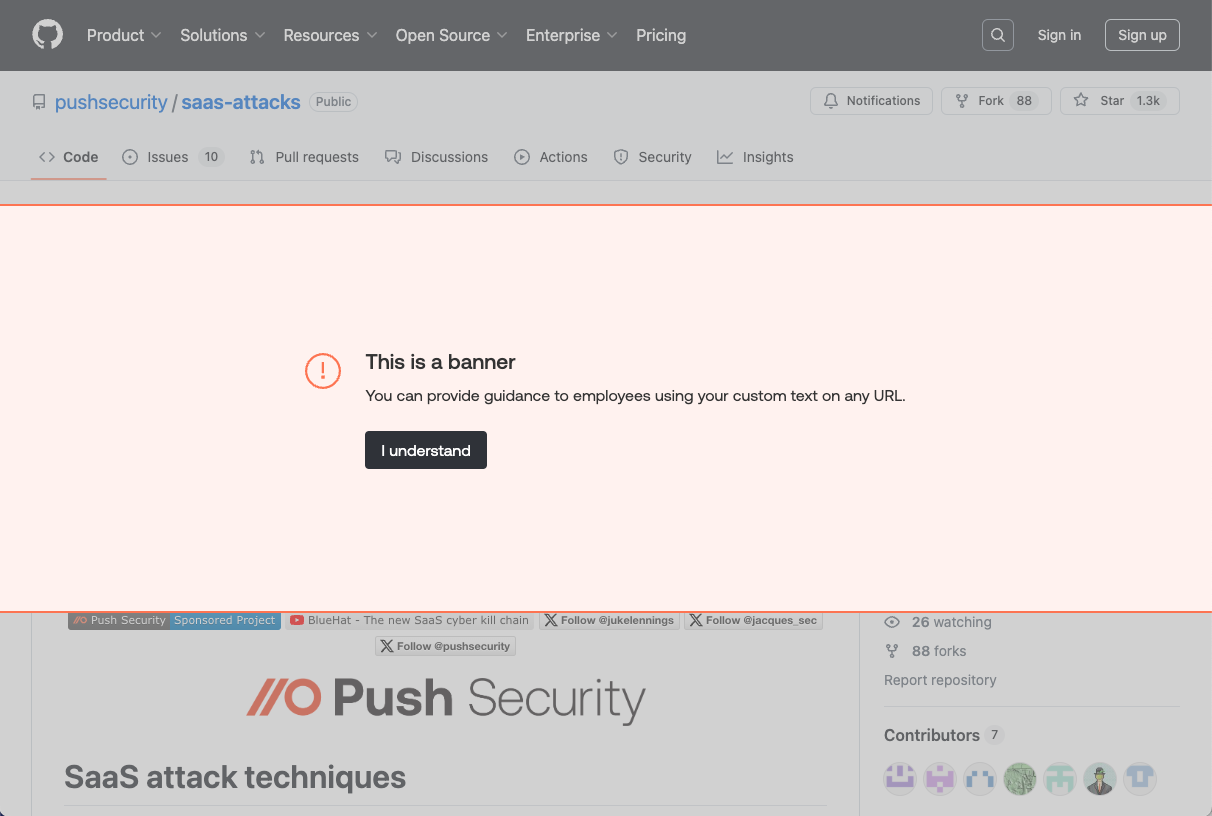Open the Pull requests tab
Viewport: 1212px width, 816px height.
click(304, 157)
